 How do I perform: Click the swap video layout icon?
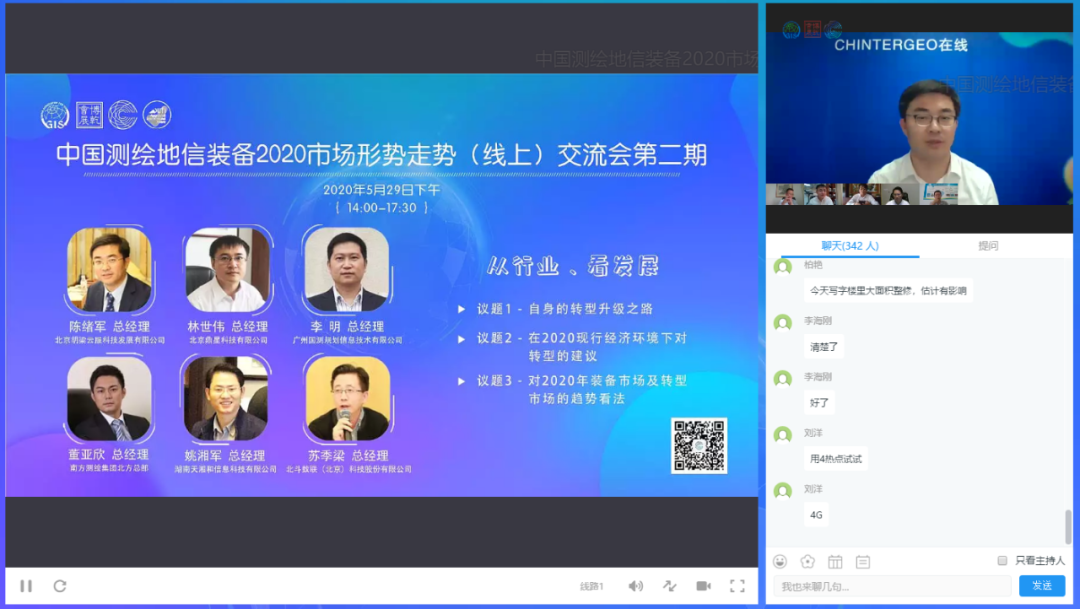669,586
